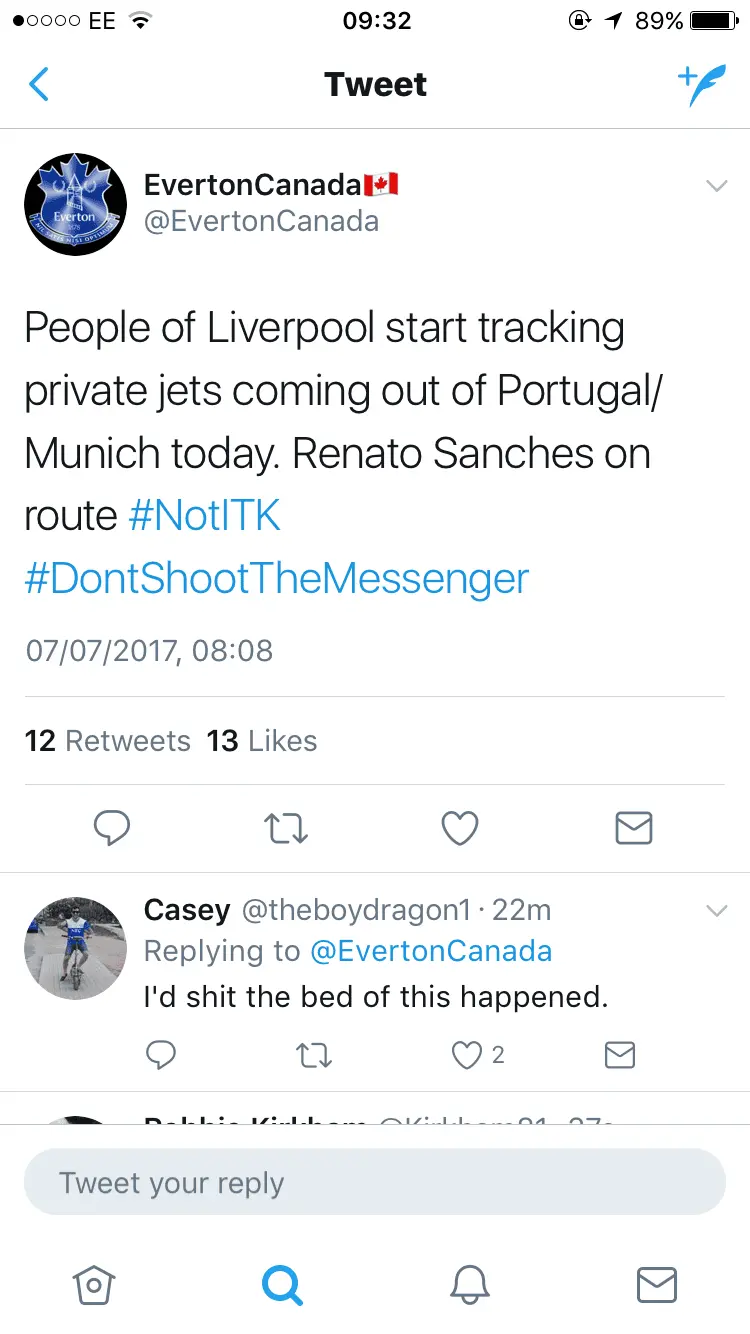Share Casey's reply via envelope icon
This screenshot has width=750, height=1334.
[620, 1055]
